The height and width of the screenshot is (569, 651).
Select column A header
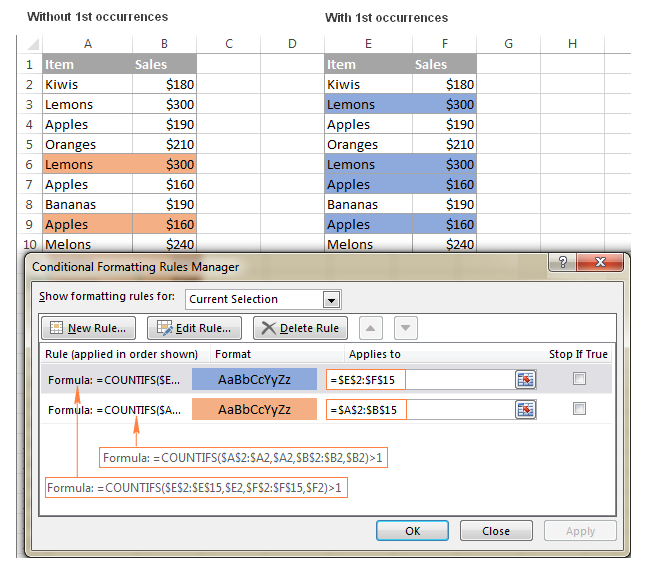pyautogui.click(x=88, y=44)
